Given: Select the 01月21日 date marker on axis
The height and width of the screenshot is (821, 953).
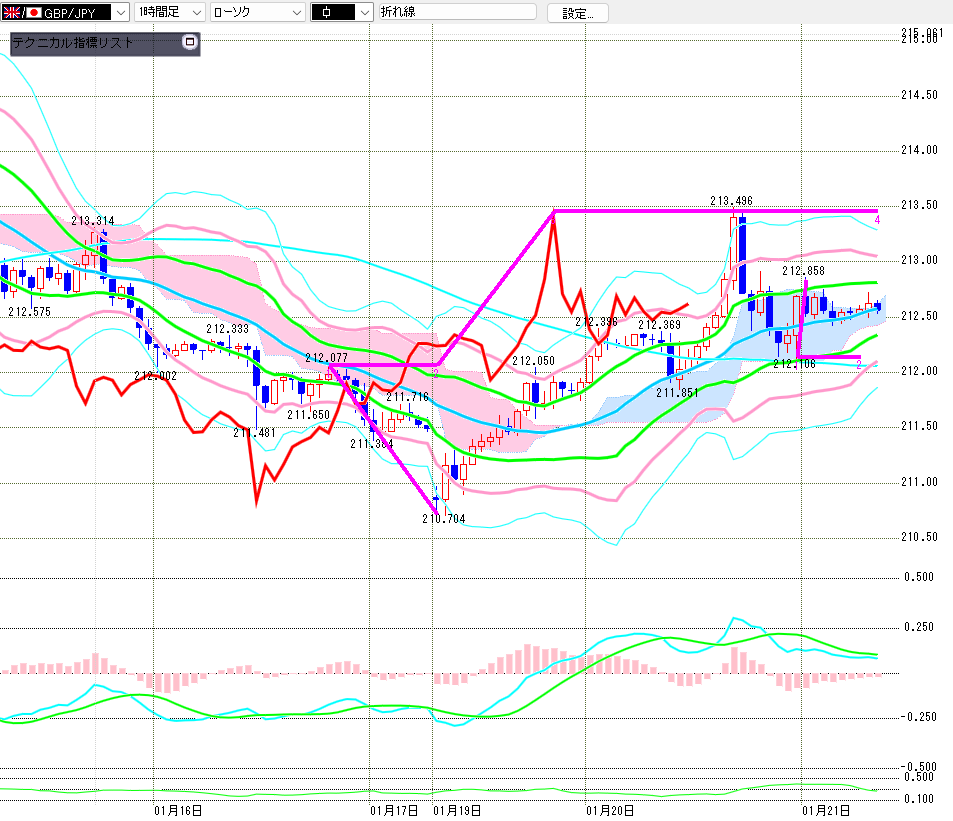Looking at the screenshot, I should coord(826,809).
